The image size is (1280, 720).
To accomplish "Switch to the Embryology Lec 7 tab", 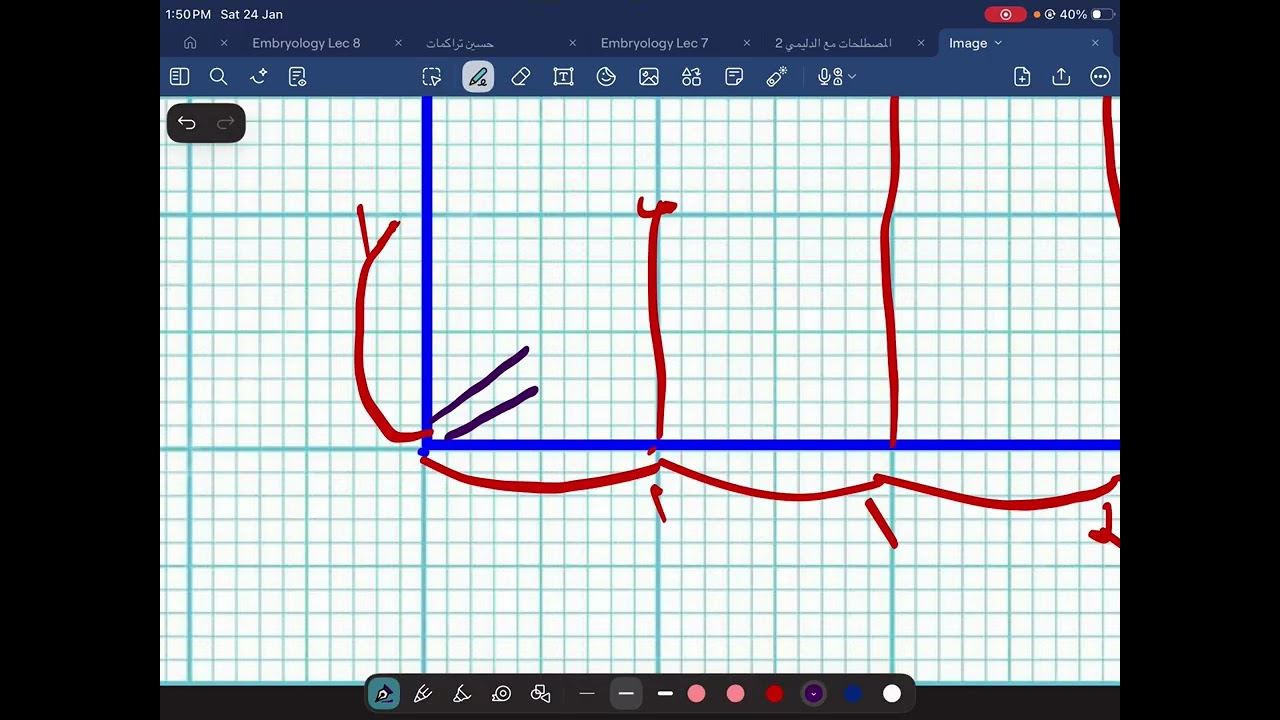I will click(654, 43).
